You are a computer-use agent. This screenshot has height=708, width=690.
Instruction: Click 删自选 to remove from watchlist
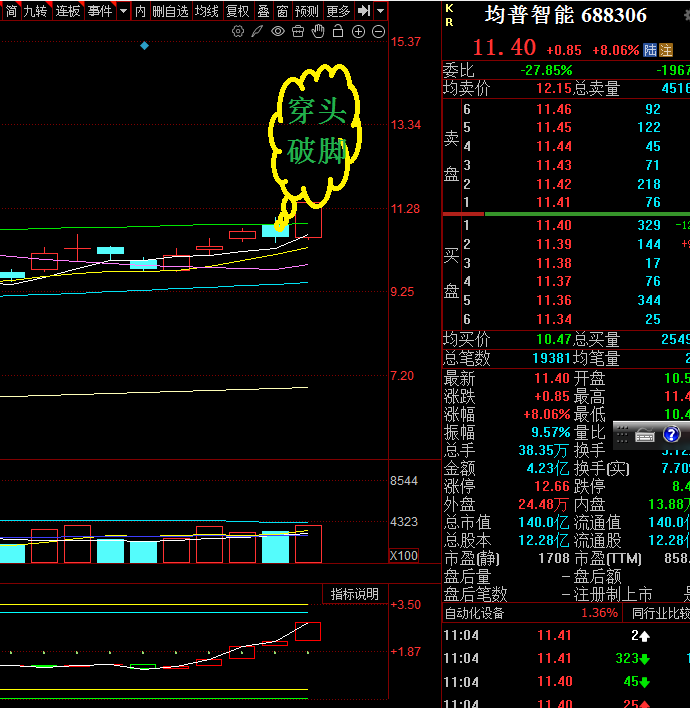[x=170, y=11]
